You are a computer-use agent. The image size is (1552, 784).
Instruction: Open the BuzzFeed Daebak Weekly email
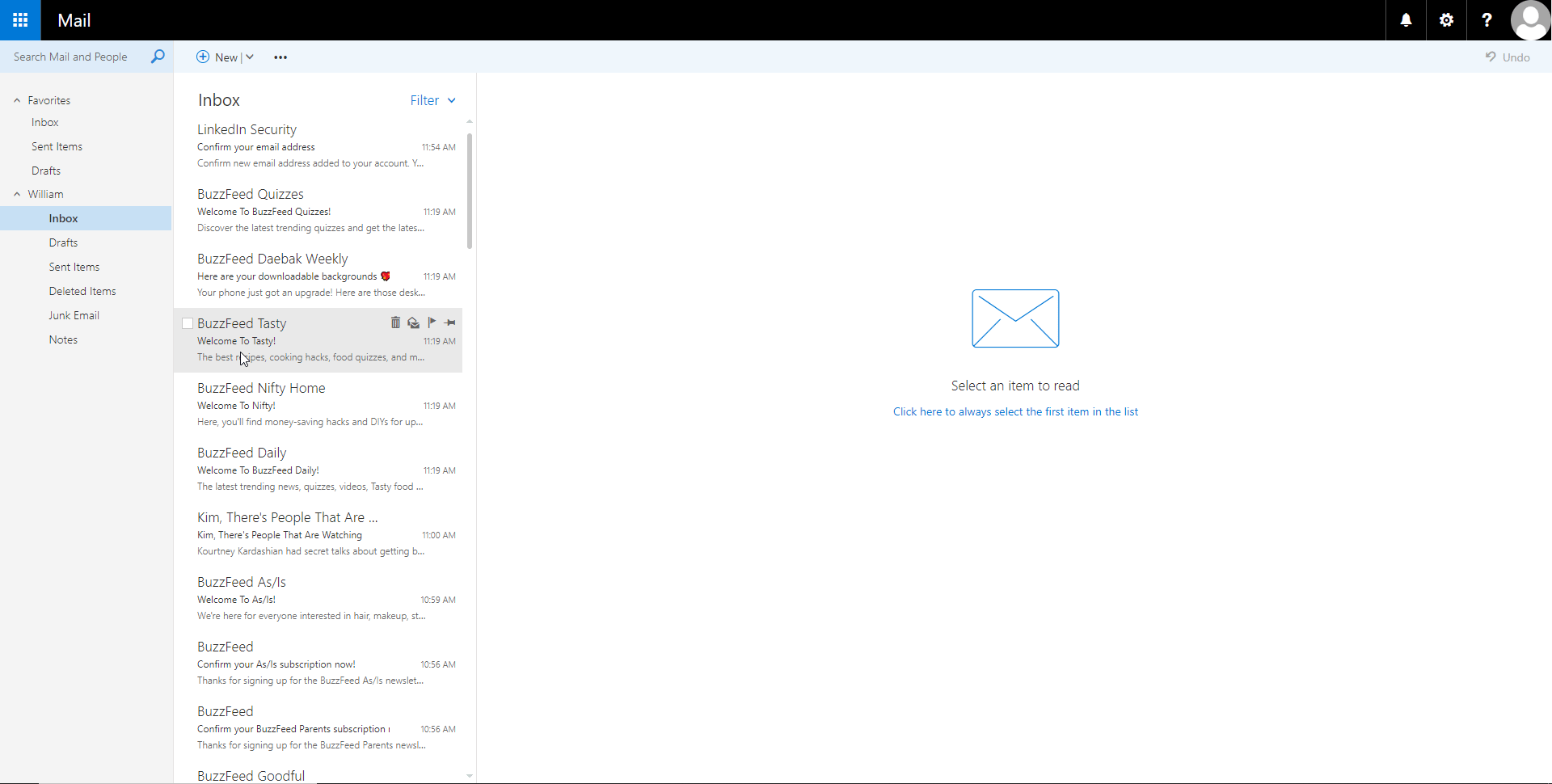(x=318, y=276)
